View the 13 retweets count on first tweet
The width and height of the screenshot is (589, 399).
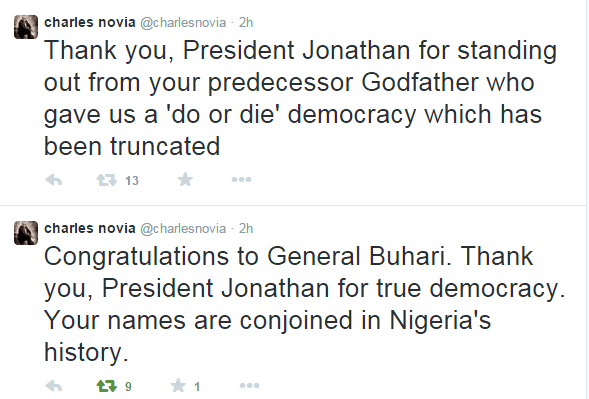pos(132,181)
